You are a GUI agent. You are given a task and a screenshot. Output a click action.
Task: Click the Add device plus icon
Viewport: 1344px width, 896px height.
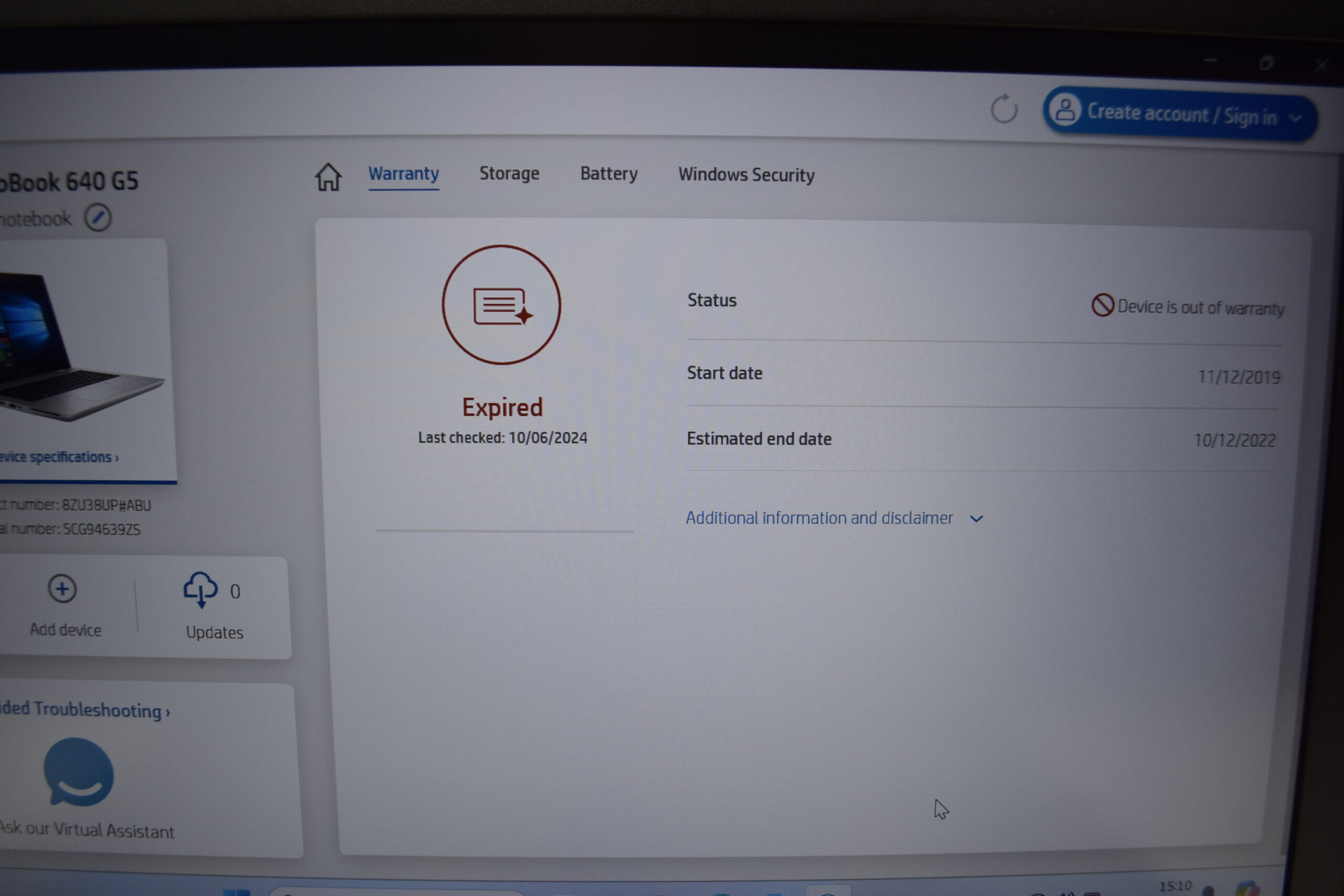[62, 588]
